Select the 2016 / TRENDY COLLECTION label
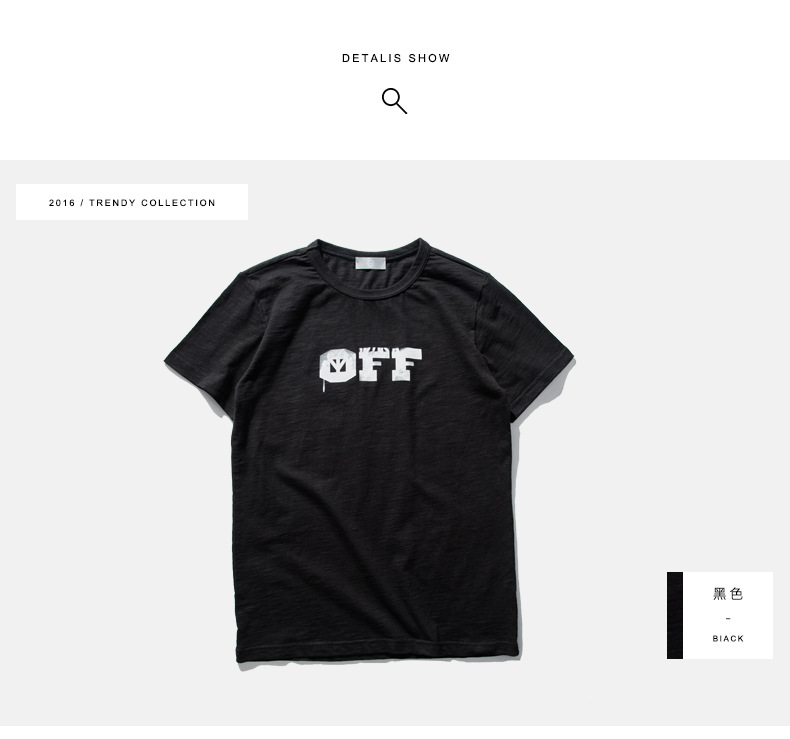 pos(132,203)
